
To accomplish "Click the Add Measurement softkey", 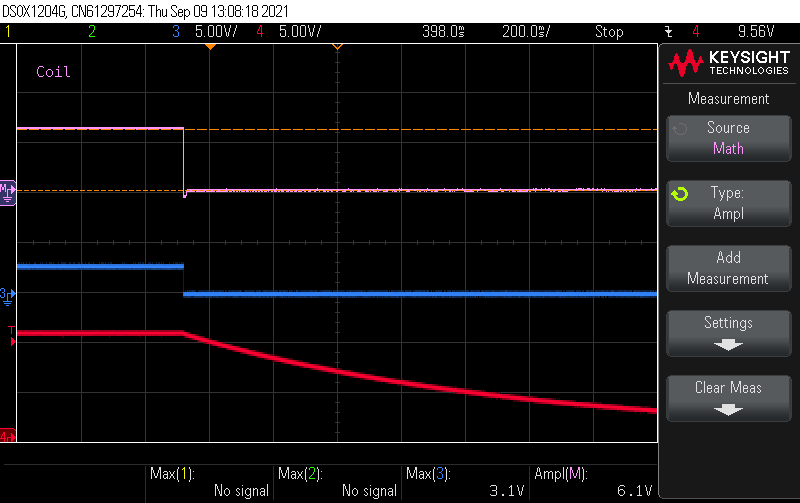I will tap(729, 268).
